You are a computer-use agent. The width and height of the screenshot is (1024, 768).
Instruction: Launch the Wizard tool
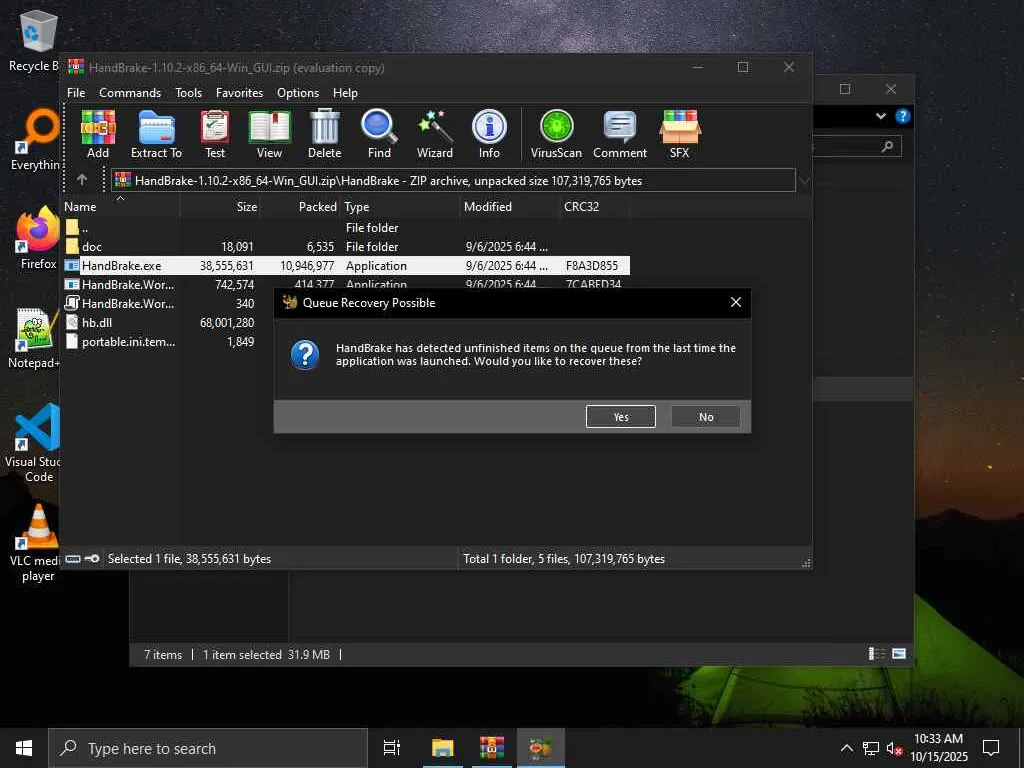(x=435, y=135)
